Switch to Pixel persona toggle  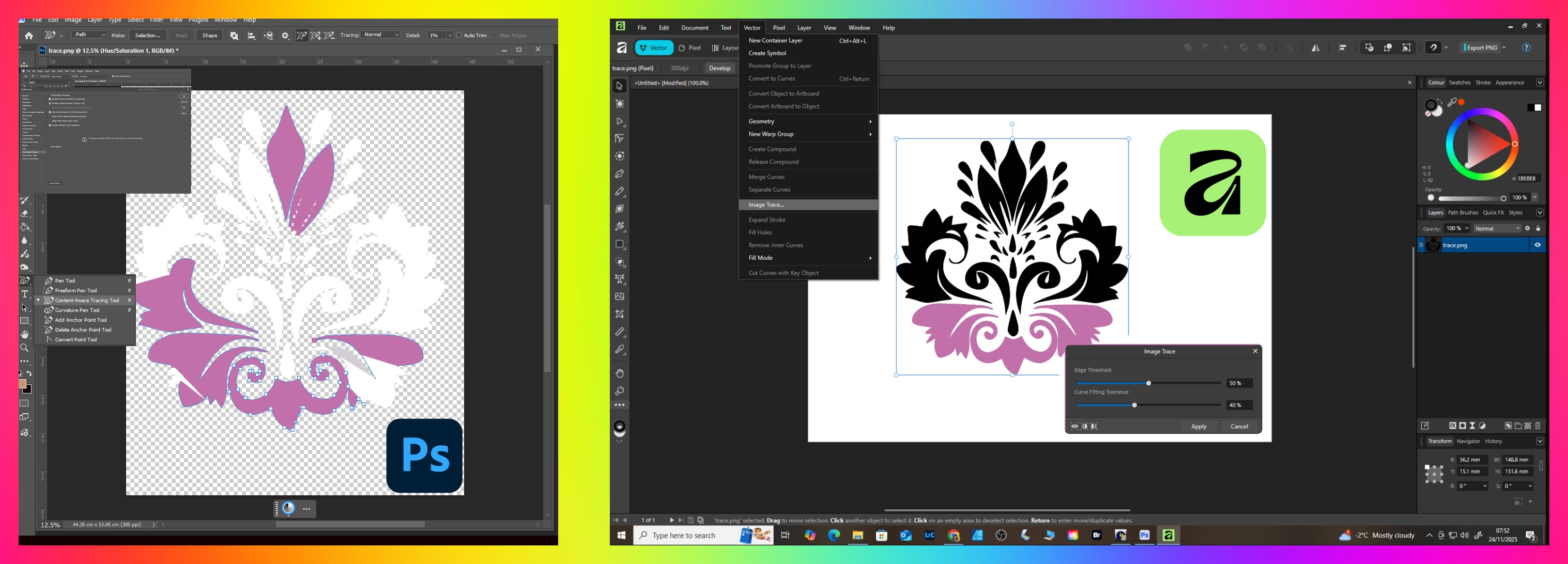coord(689,48)
